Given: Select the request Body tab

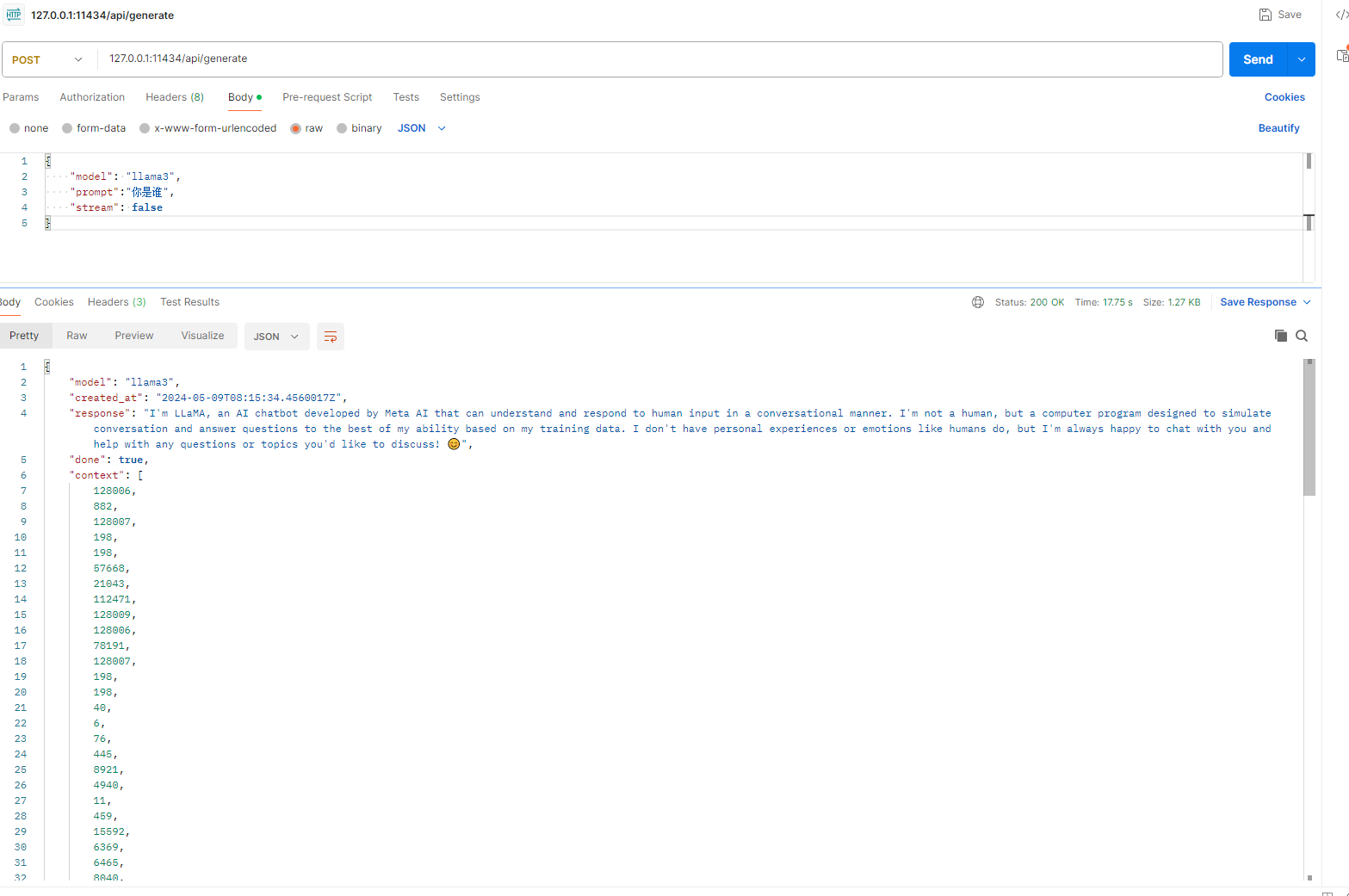Looking at the screenshot, I should (x=244, y=97).
